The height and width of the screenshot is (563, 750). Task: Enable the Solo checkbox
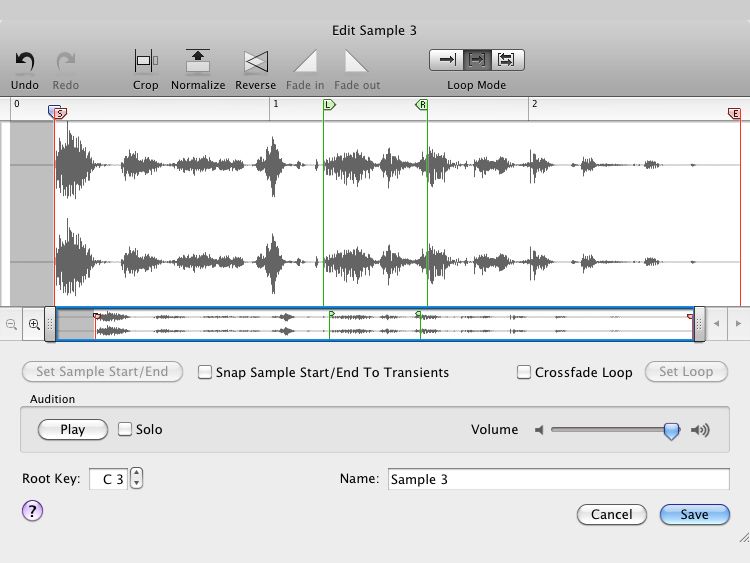(x=124, y=429)
